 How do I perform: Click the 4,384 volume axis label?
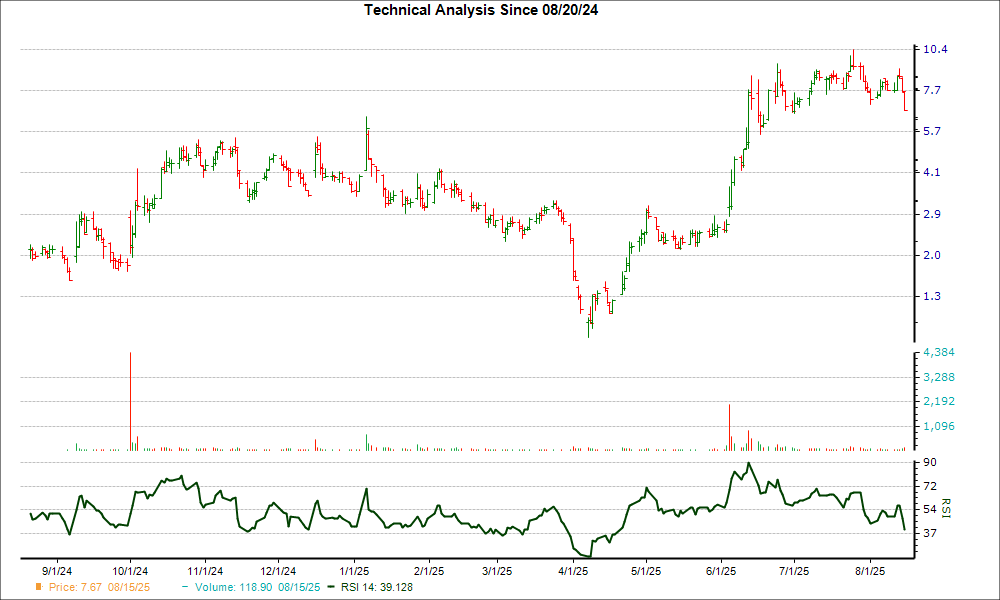click(x=939, y=353)
